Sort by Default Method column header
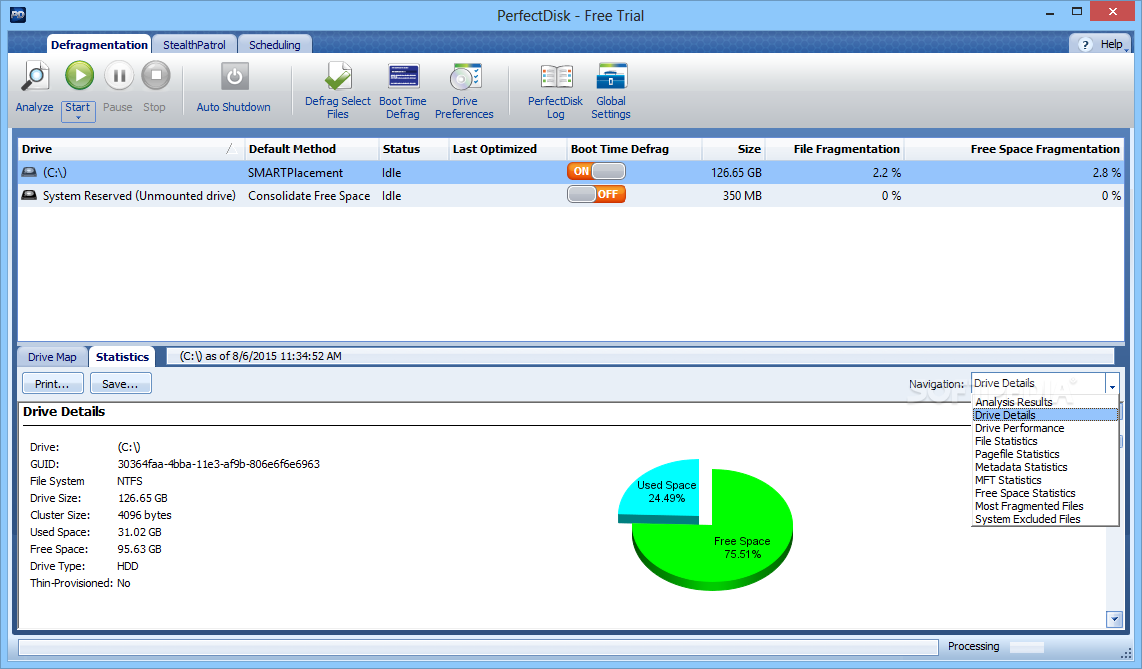Viewport: 1142px width, 669px height. click(x=312, y=149)
